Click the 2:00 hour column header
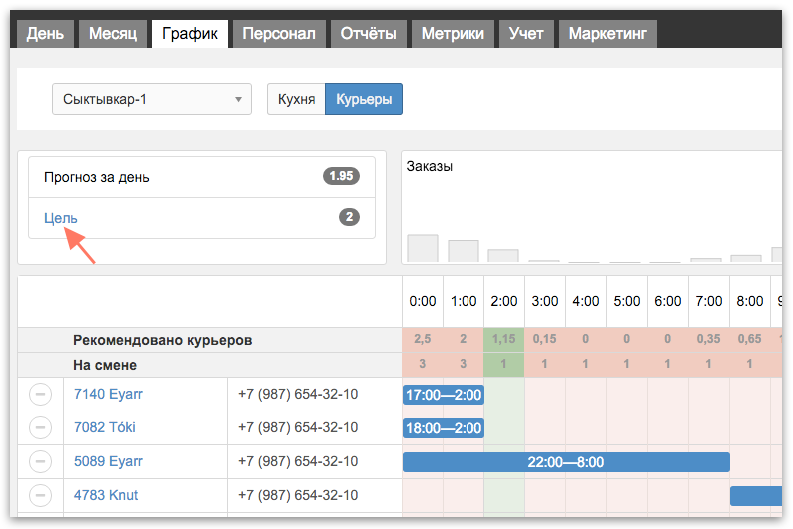 pos(504,301)
